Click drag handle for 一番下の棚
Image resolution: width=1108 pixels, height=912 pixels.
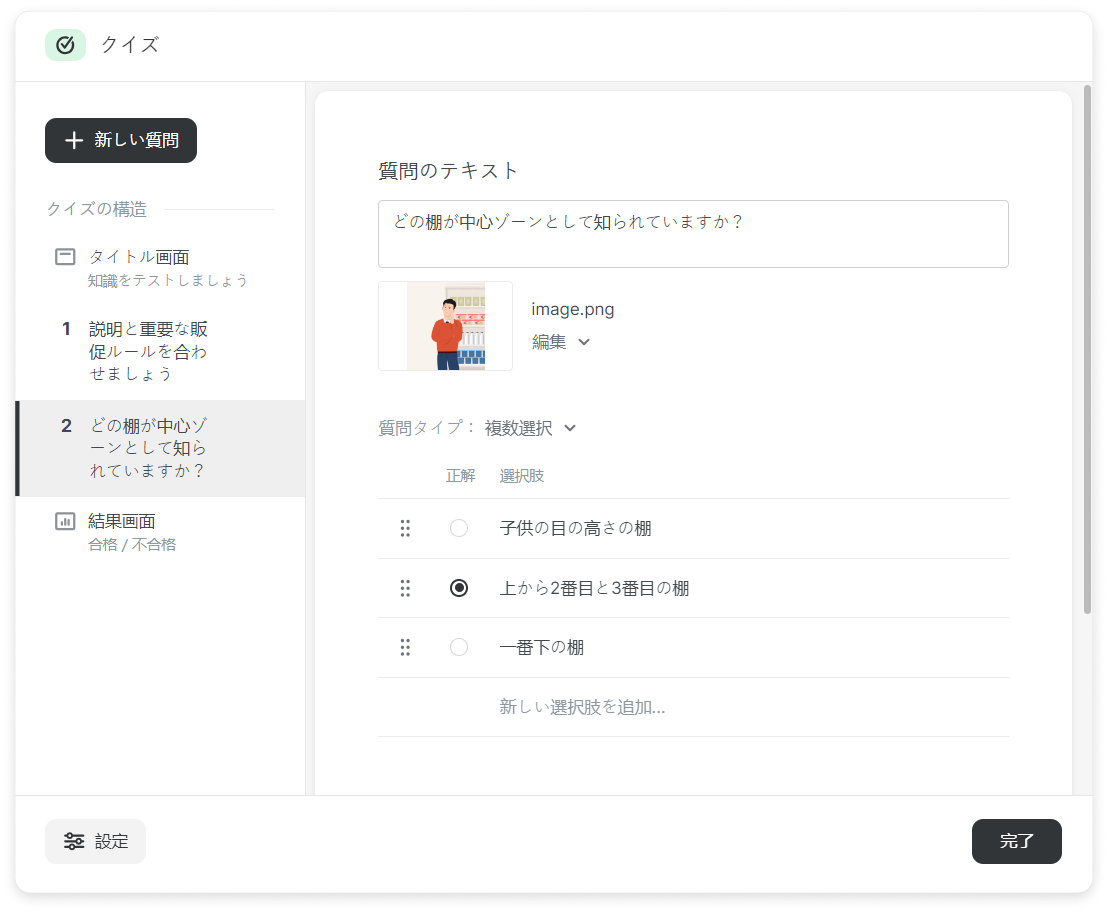[405, 647]
